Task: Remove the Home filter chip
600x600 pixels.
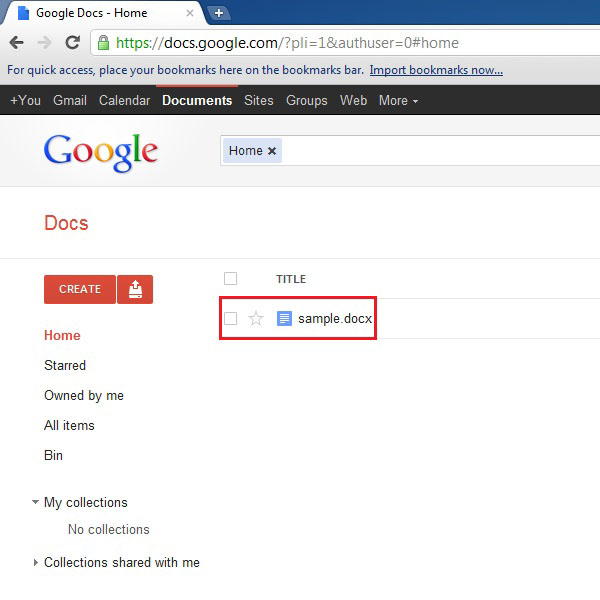Action: tap(272, 151)
